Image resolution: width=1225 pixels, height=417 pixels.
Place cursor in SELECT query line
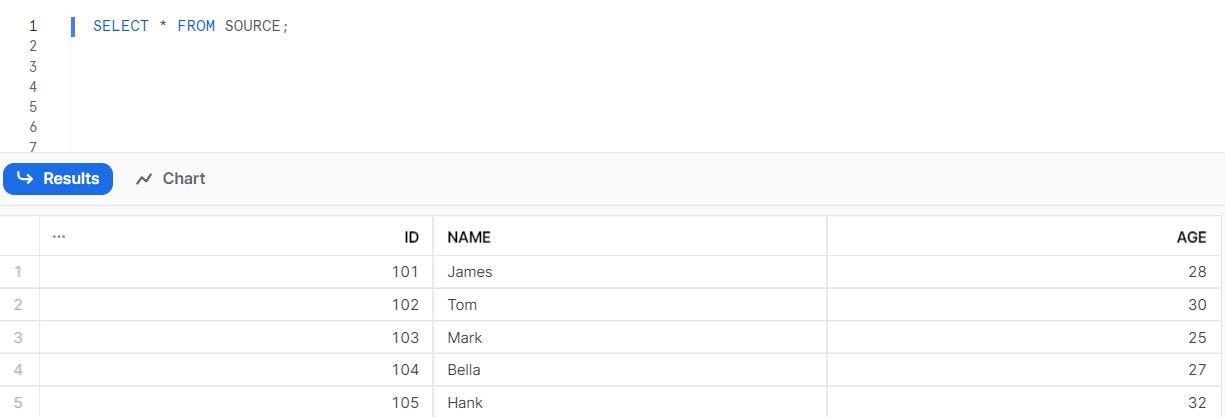pyautogui.click(x=190, y=26)
